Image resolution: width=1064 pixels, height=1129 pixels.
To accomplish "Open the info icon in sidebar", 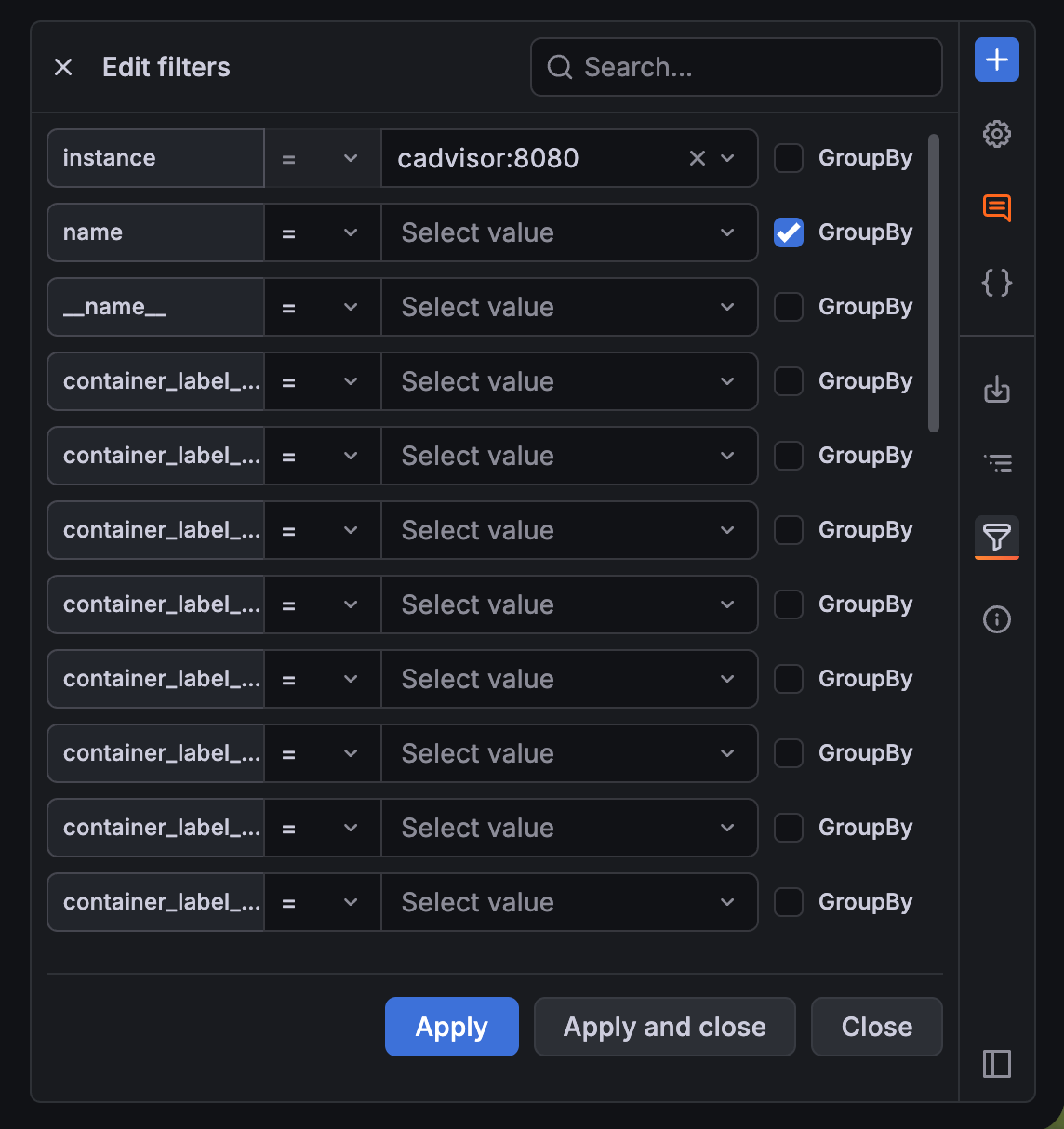I will pyautogui.click(x=996, y=619).
